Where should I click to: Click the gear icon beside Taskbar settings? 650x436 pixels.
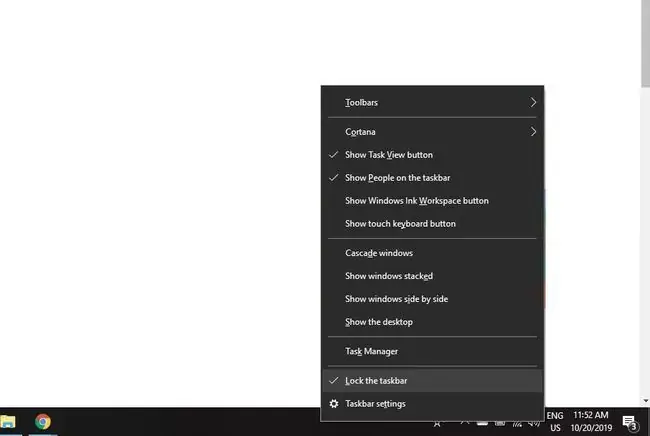(x=334, y=404)
